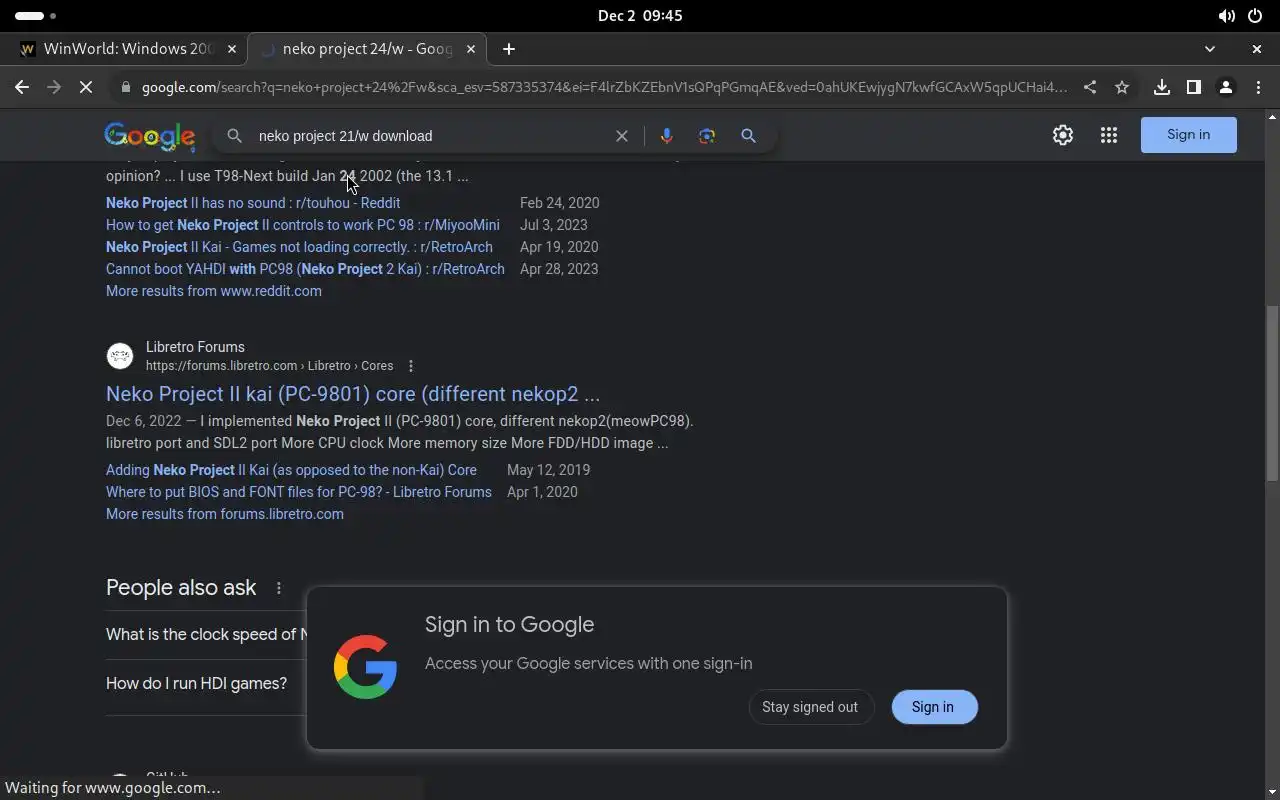This screenshot has height=800, width=1280.
Task: Close the WinWorld tab
Action: pyautogui.click(x=232, y=49)
